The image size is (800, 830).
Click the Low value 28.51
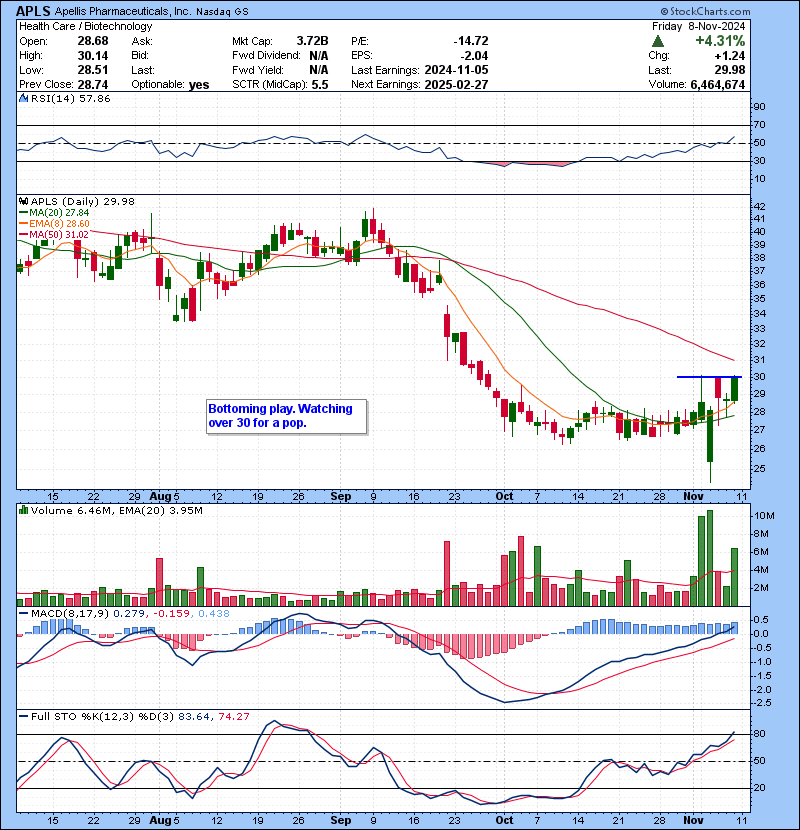pyautogui.click(x=93, y=70)
